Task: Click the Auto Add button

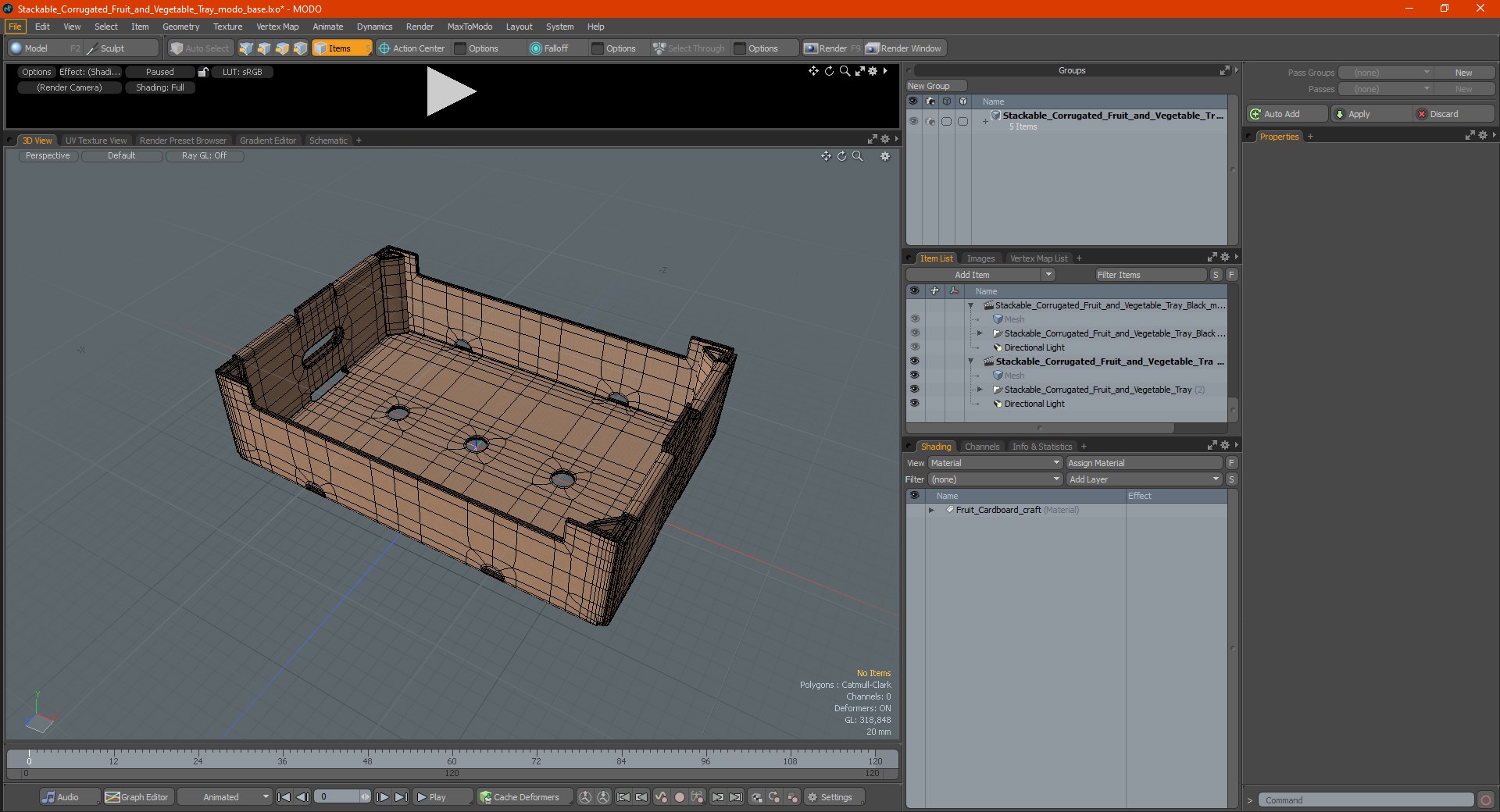Action: pyautogui.click(x=1287, y=114)
